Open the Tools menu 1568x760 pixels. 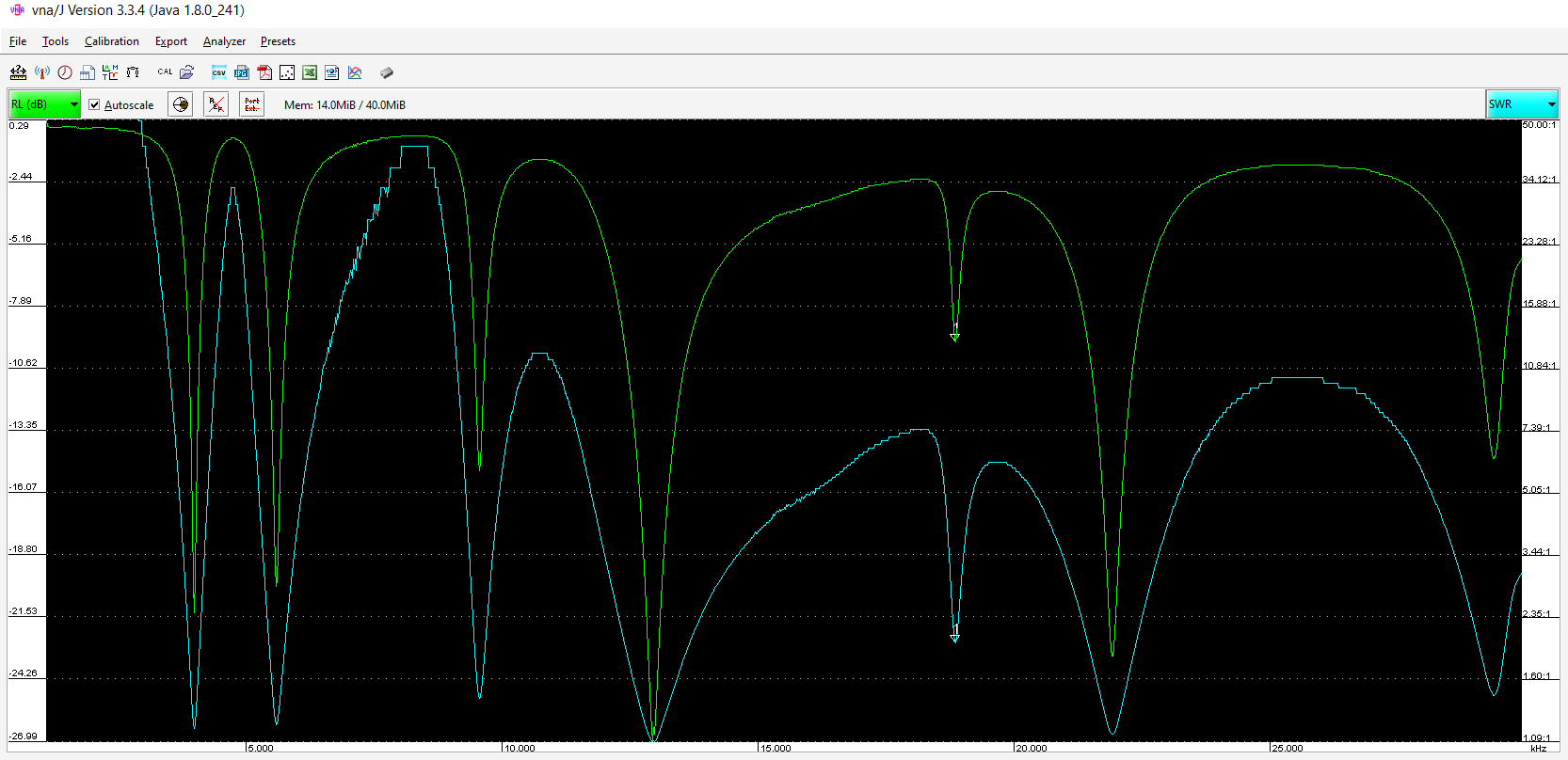[56, 41]
